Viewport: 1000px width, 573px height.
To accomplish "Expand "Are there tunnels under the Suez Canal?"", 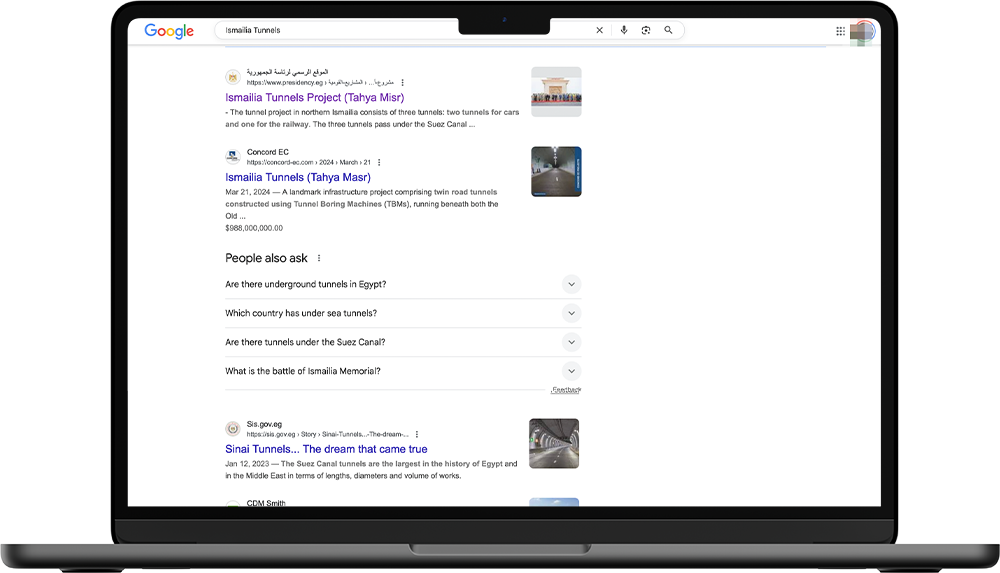I will (x=571, y=342).
